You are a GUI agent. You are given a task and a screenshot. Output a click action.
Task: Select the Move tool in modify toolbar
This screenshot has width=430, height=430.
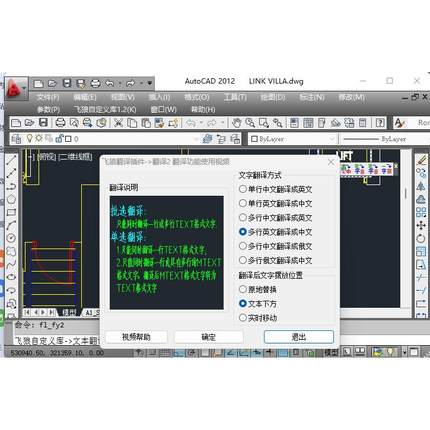click(x=421, y=225)
